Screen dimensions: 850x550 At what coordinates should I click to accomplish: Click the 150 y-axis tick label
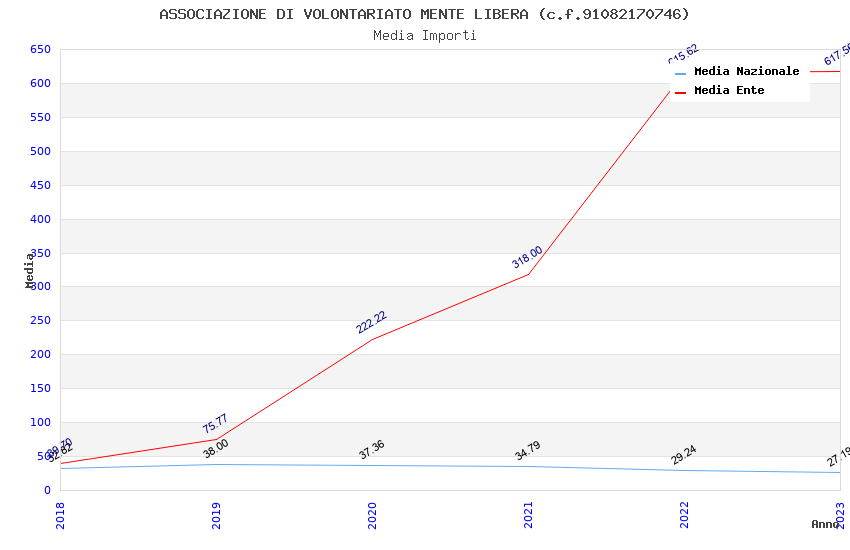[x=40, y=389]
